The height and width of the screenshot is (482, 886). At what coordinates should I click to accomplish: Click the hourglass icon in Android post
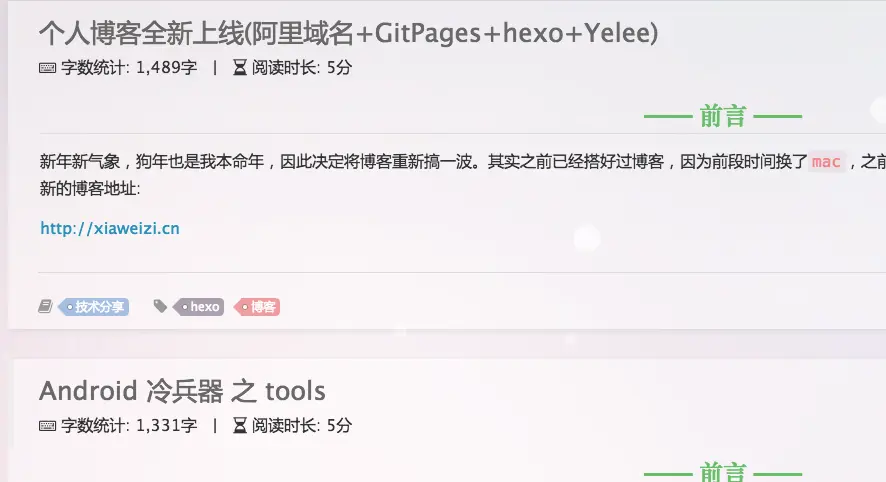point(240,426)
